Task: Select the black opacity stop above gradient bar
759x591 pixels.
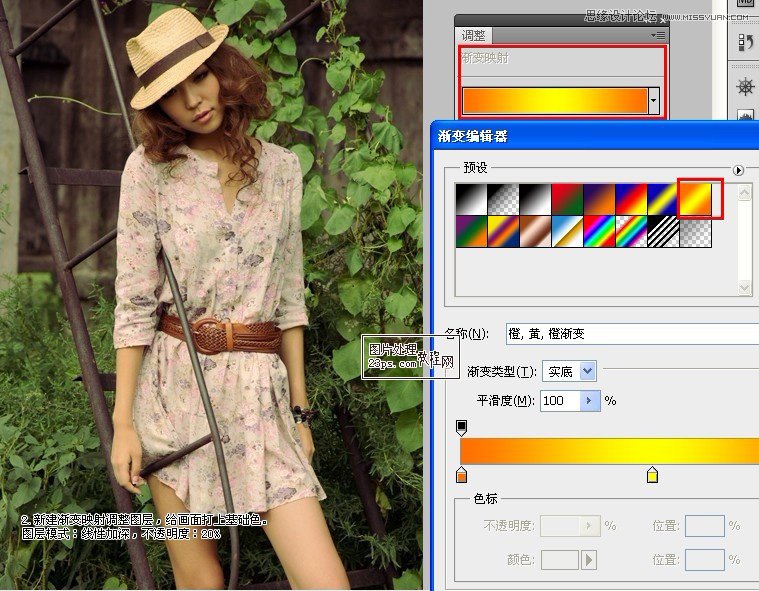Action: coord(461,428)
